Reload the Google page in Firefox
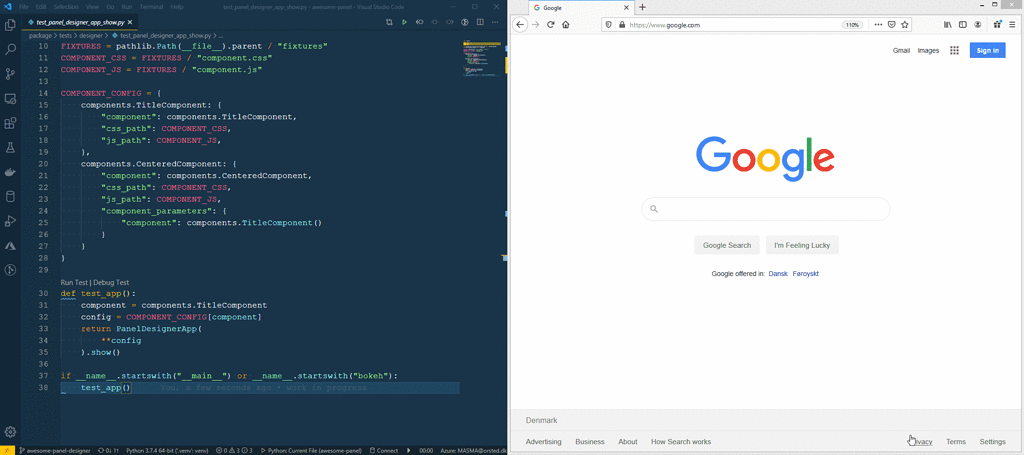 tap(550, 24)
